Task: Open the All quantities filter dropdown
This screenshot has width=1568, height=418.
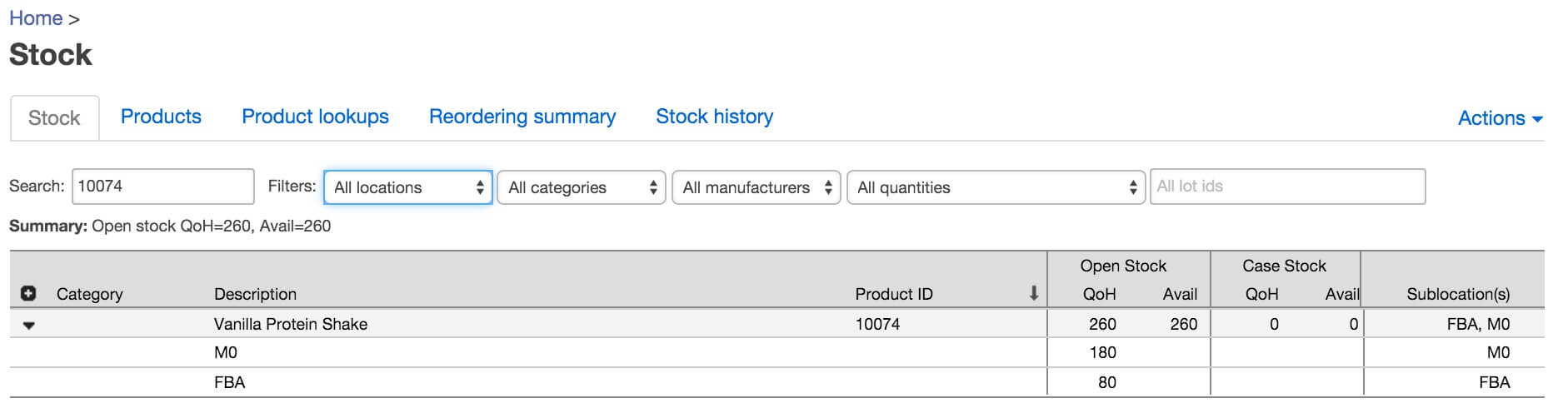Action: coord(996,187)
